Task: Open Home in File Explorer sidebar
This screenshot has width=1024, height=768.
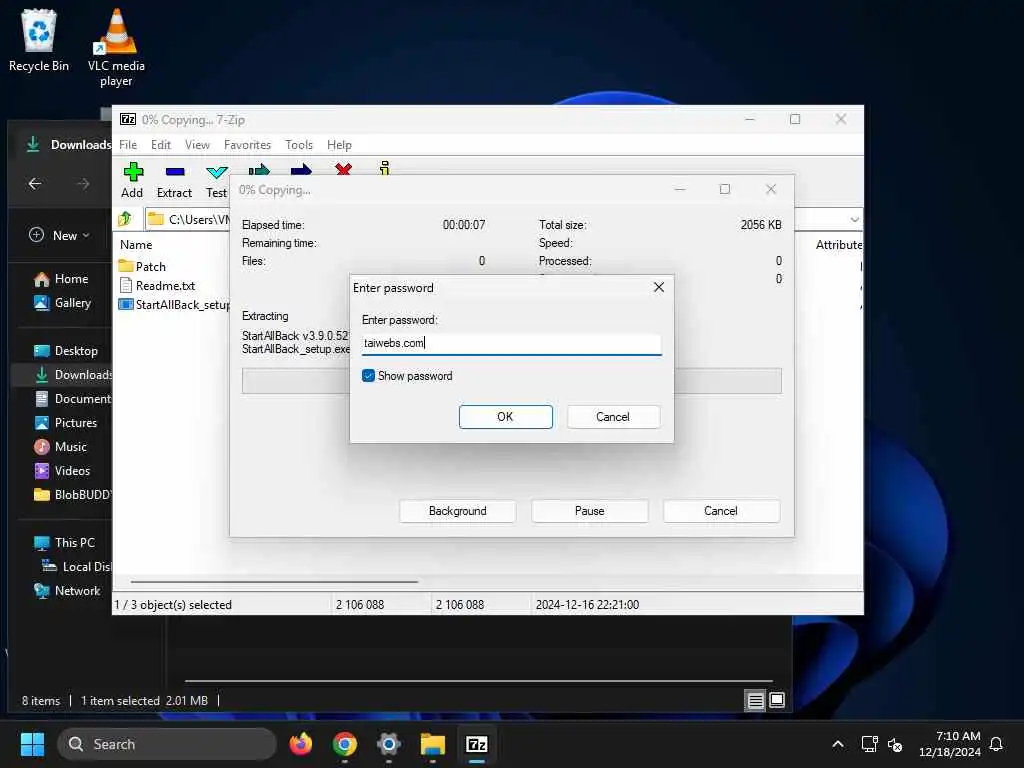Action: click(x=61, y=279)
